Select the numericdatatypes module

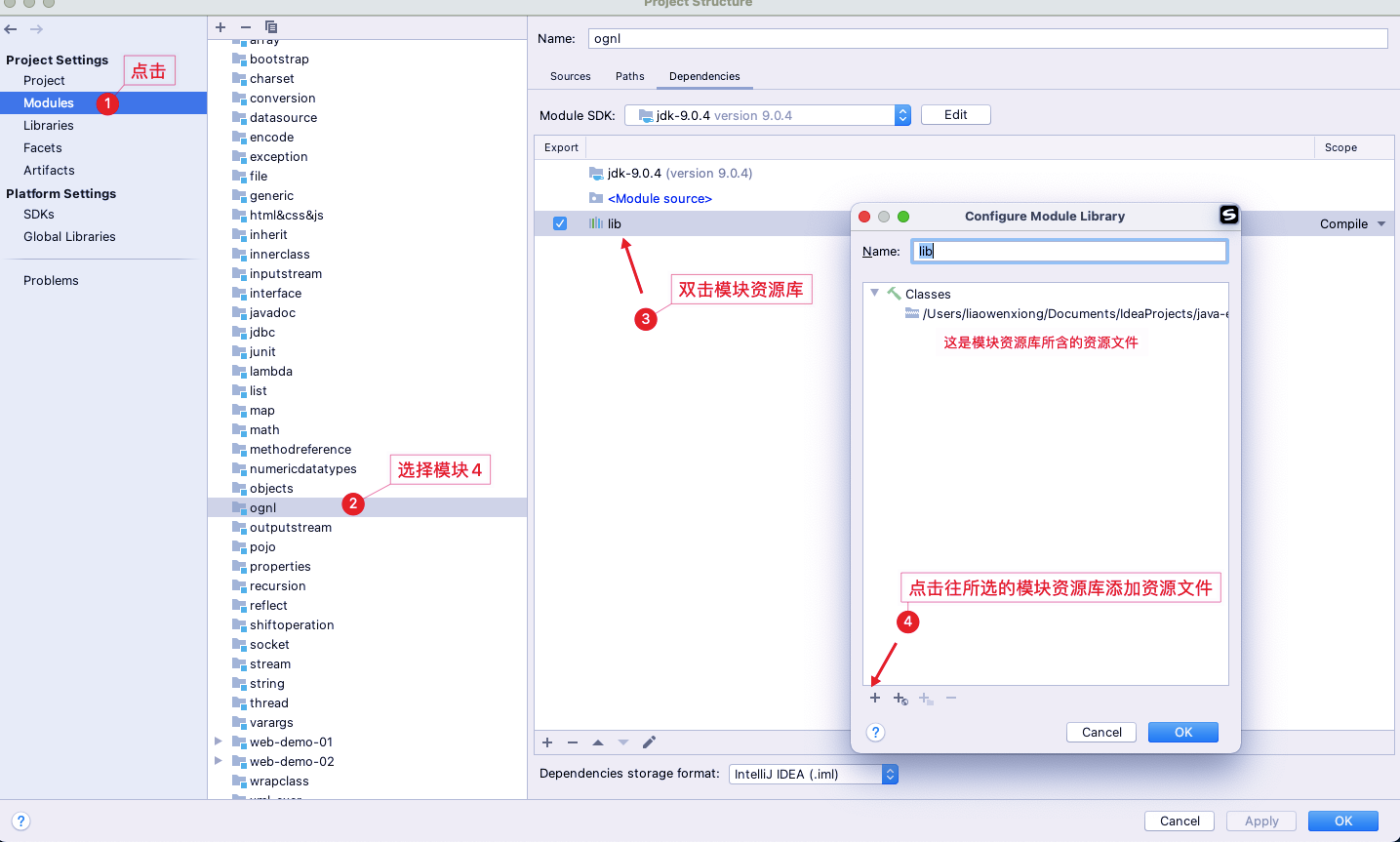coord(303,468)
